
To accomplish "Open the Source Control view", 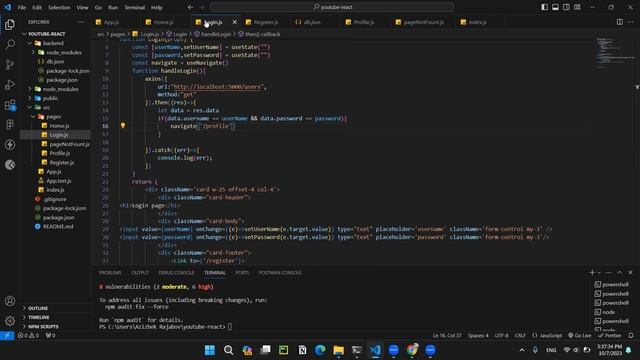I will [x=10, y=64].
